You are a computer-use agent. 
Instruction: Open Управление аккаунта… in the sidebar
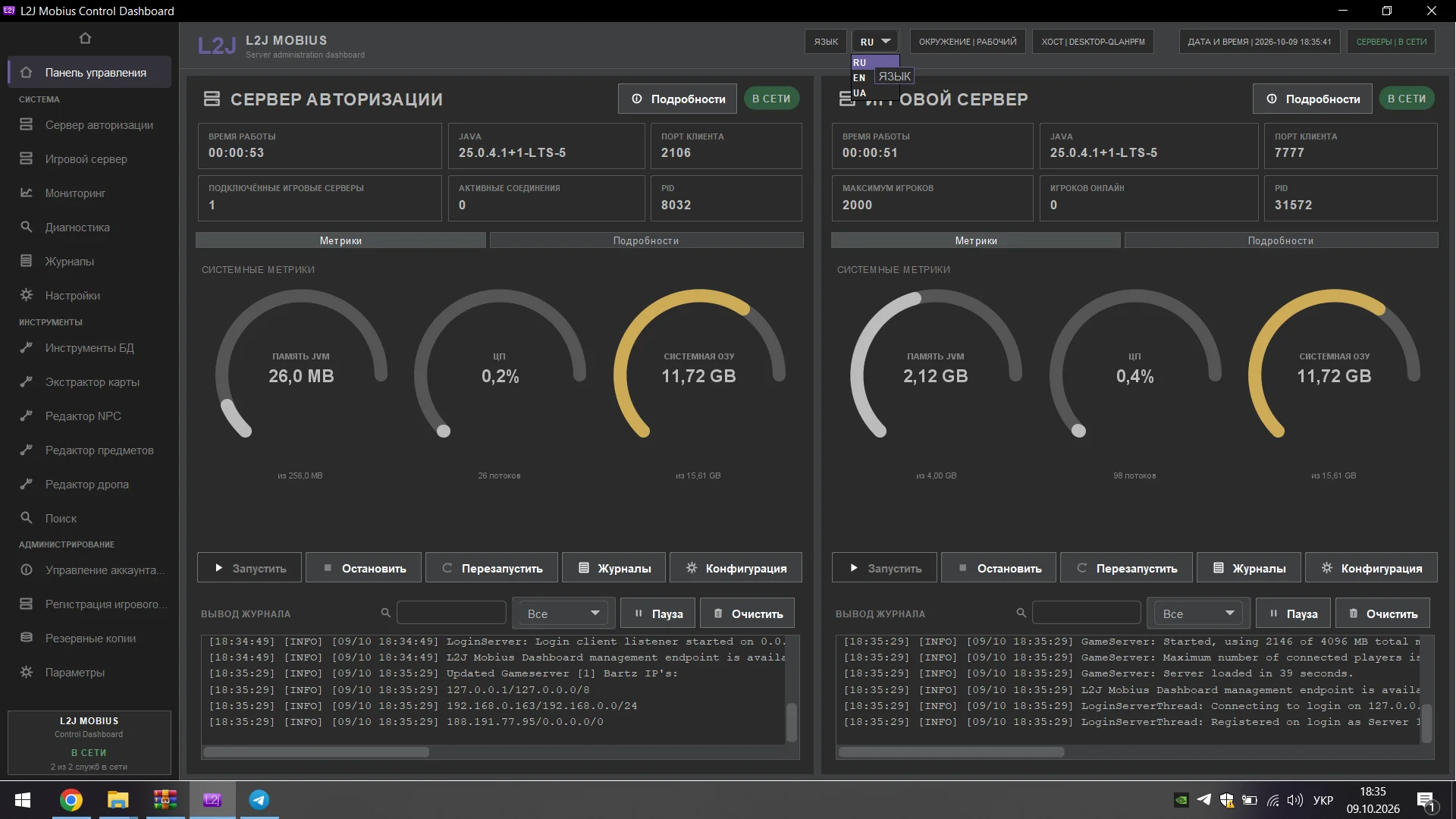pos(89,570)
